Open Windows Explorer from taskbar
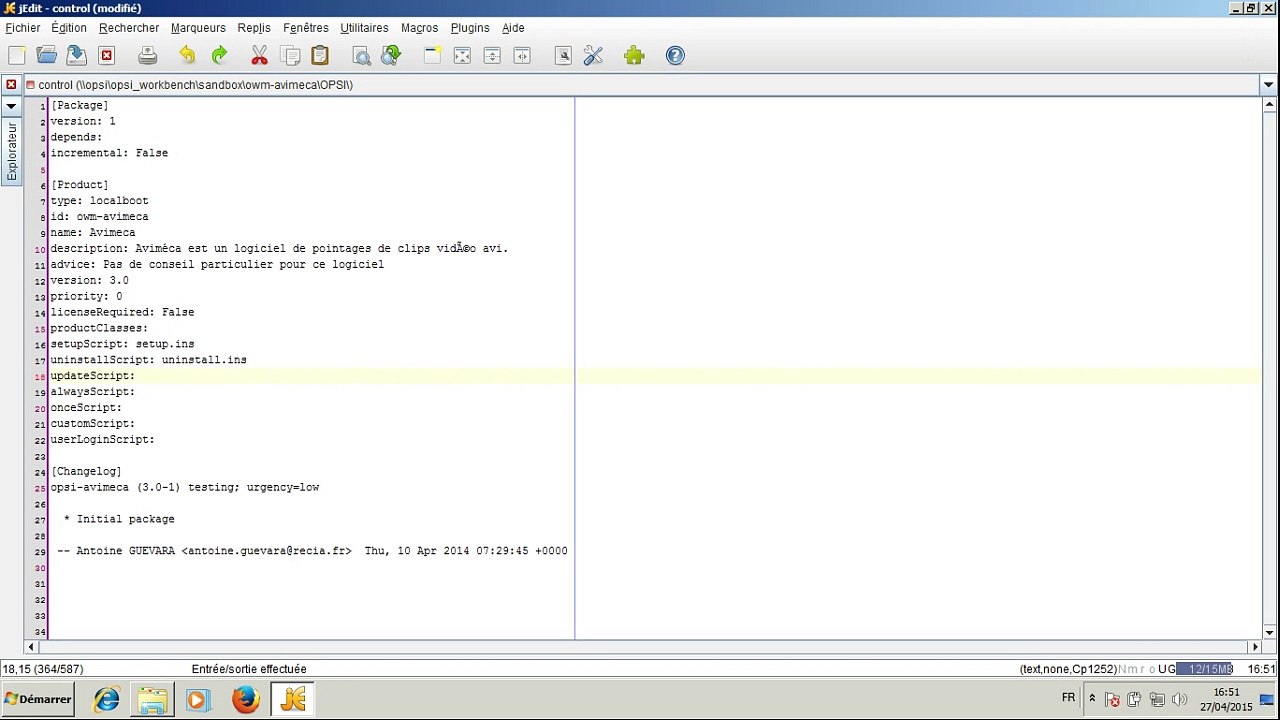The image size is (1280, 720). pos(152,700)
